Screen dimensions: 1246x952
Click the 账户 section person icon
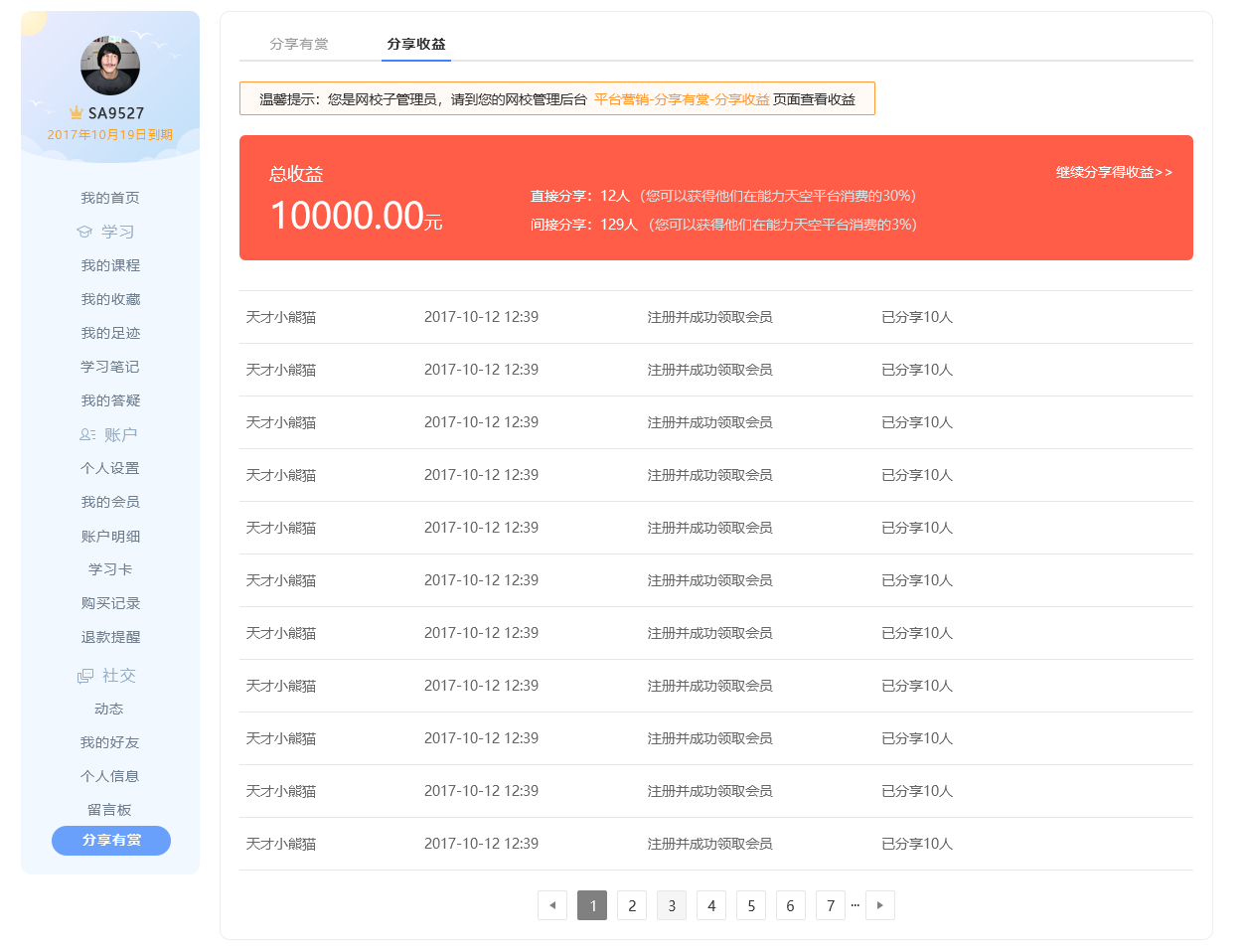(87, 435)
